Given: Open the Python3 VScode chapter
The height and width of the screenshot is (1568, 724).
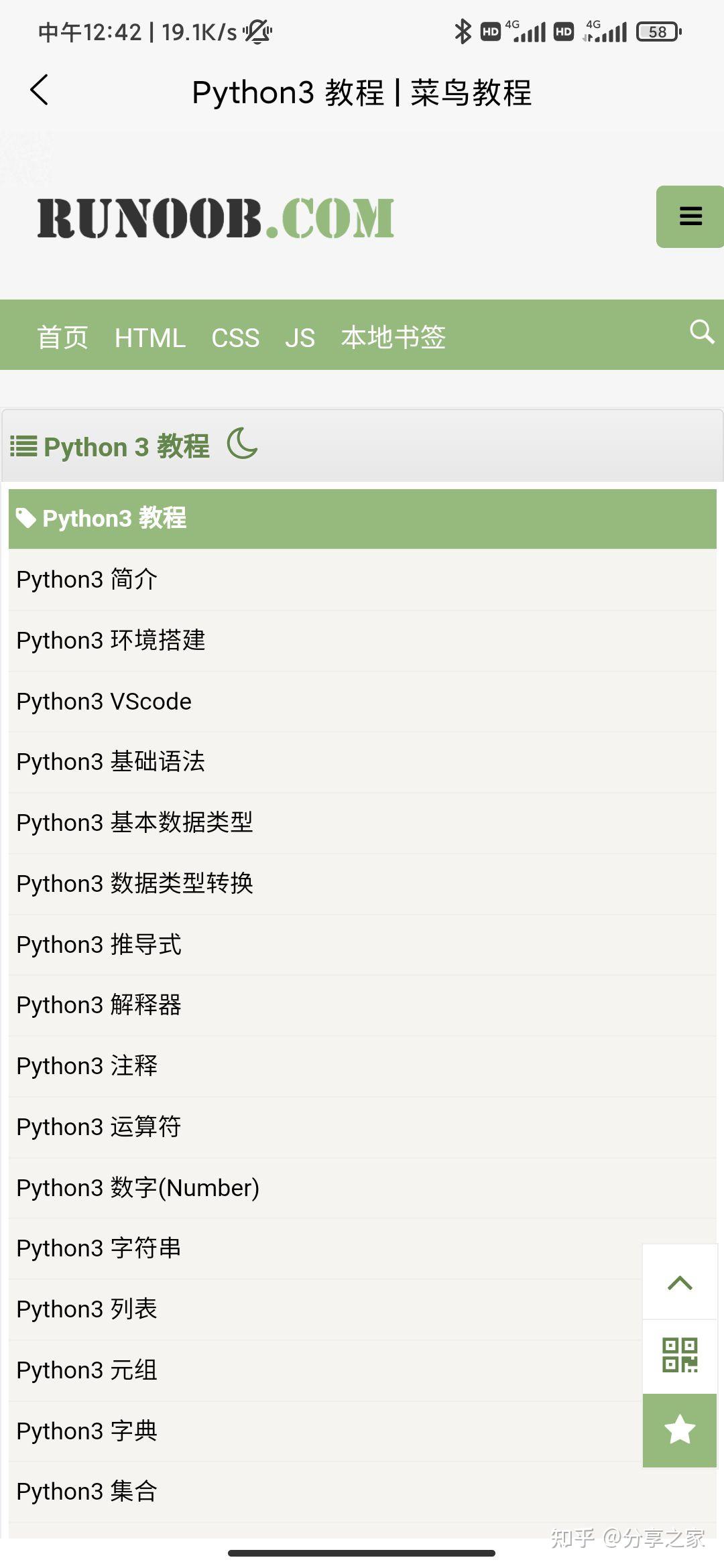Looking at the screenshot, I should 363,702.
